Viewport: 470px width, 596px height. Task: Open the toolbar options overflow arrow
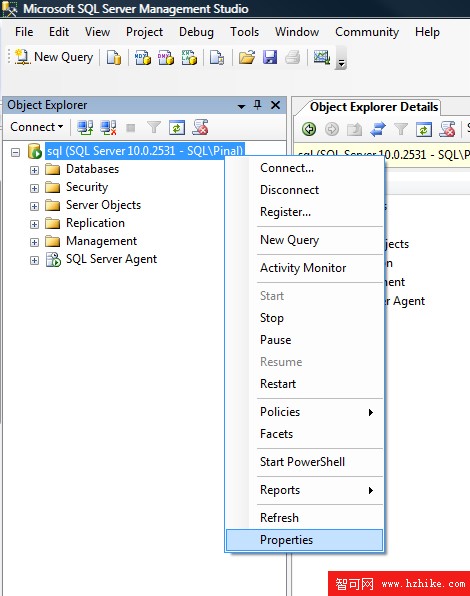[341, 59]
